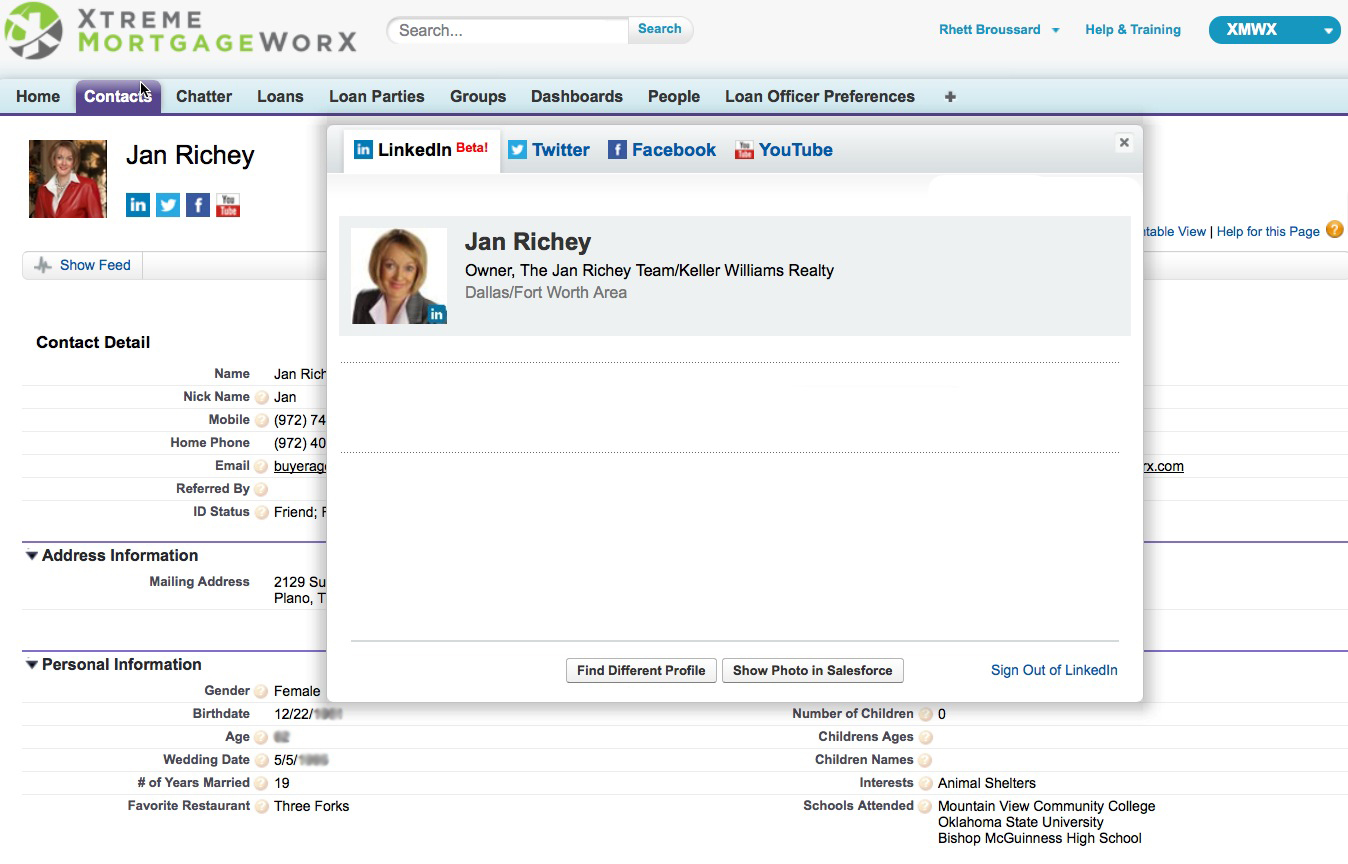
Task: Open the Loan Parties tab
Action: [x=377, y=97]
